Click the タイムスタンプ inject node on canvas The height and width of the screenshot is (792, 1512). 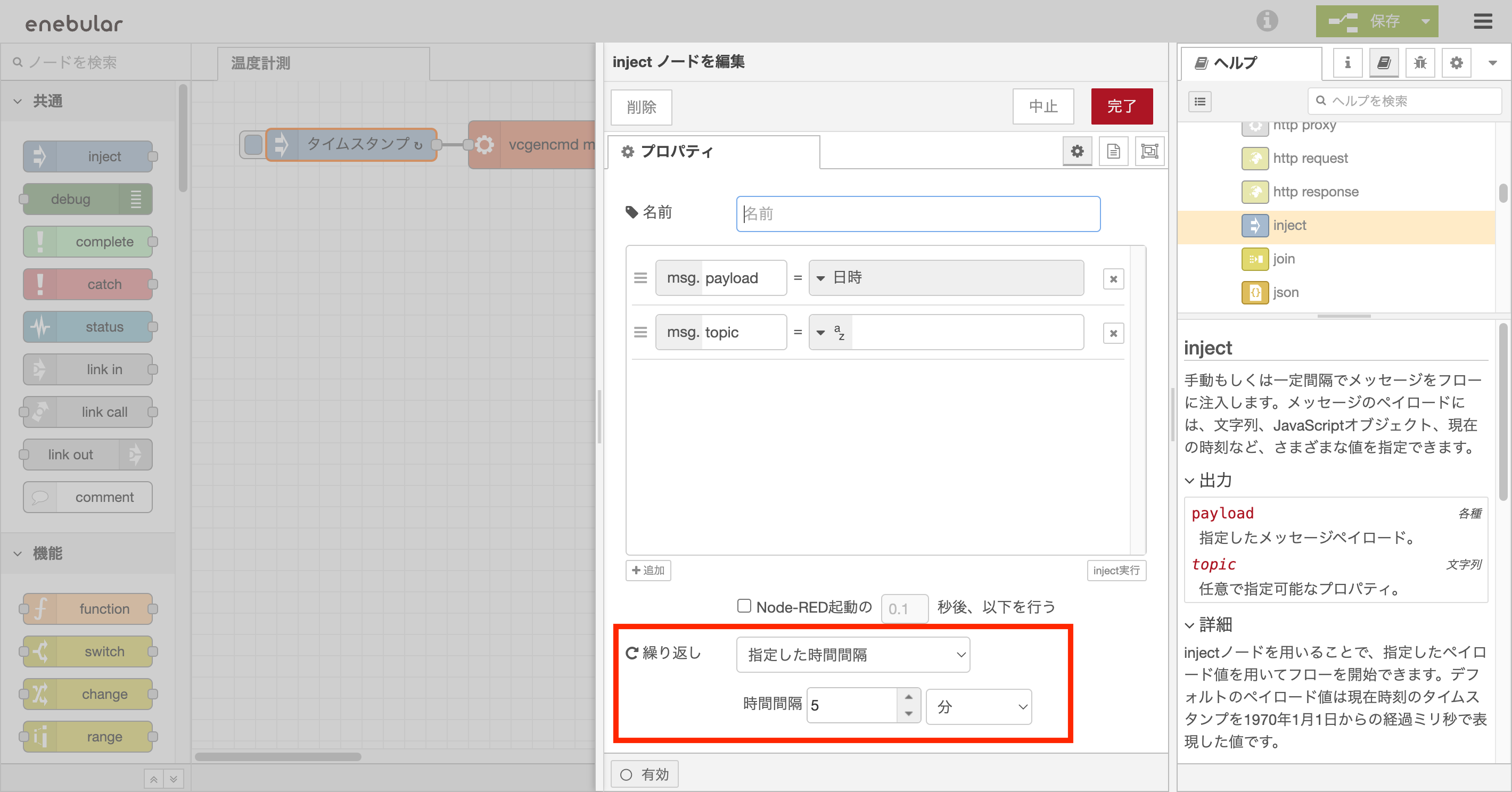[x=351, y=144]
